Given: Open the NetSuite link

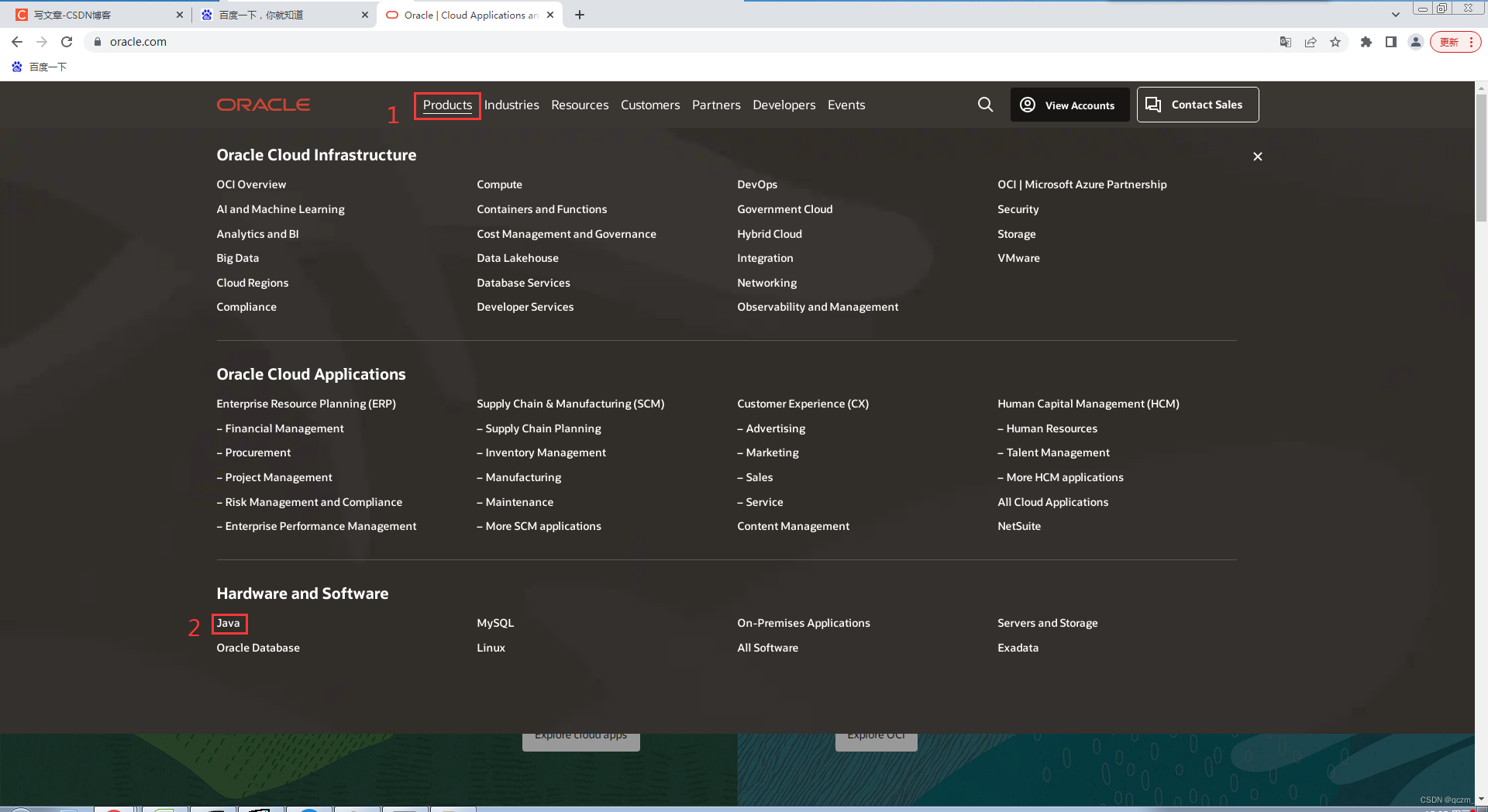Looking at the screenshot, I should [x=1019, y=526].
